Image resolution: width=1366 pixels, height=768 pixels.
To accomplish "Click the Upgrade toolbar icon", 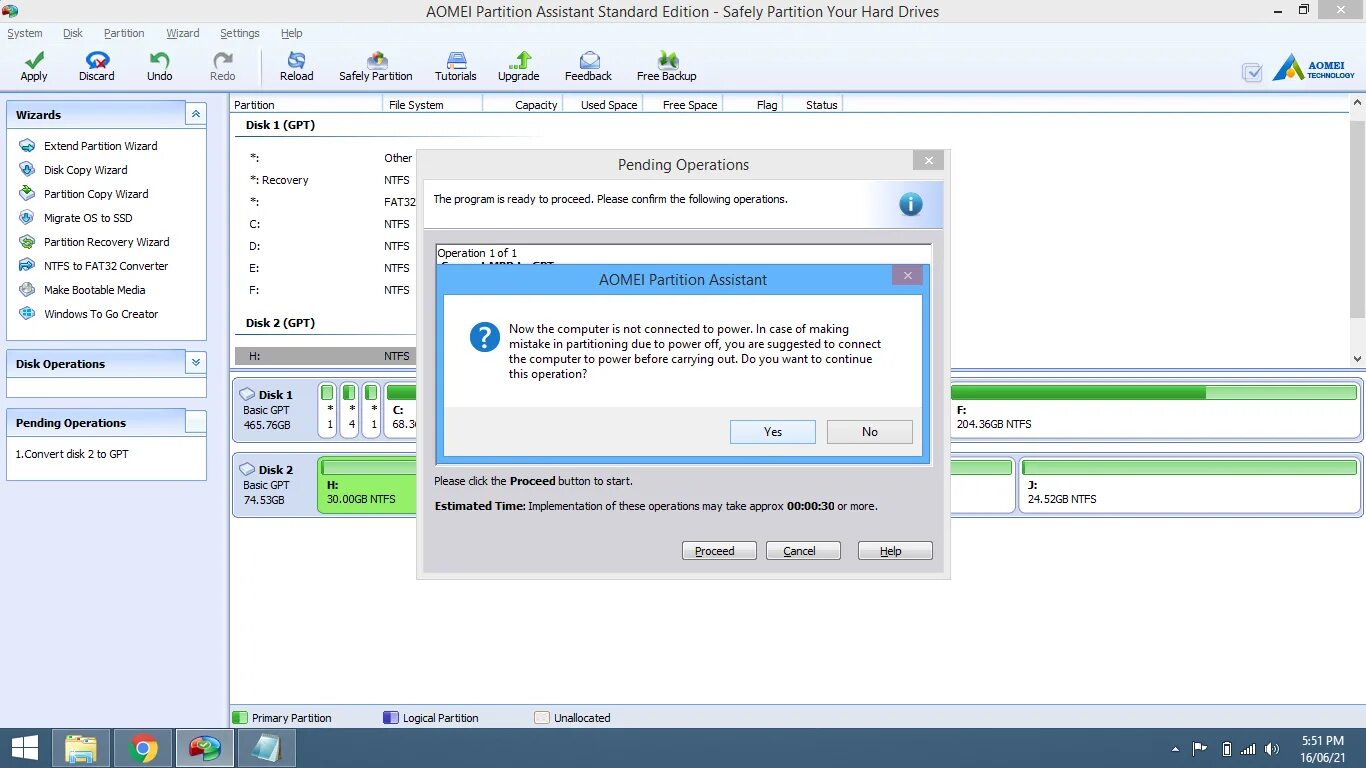I will (x=519, y=67).
